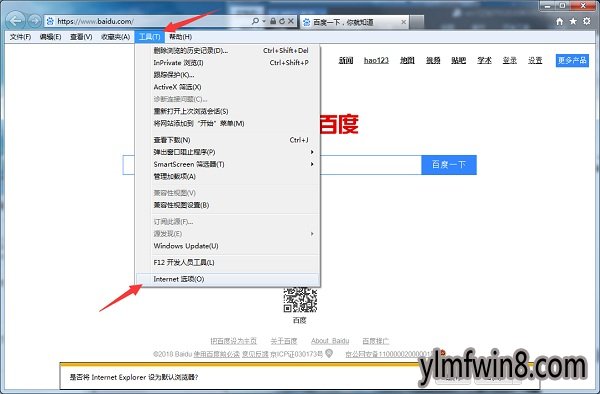This screenshot has height=394, width=600.
Task: Click the stop loading X in address bar
Action: coord(290,21)
